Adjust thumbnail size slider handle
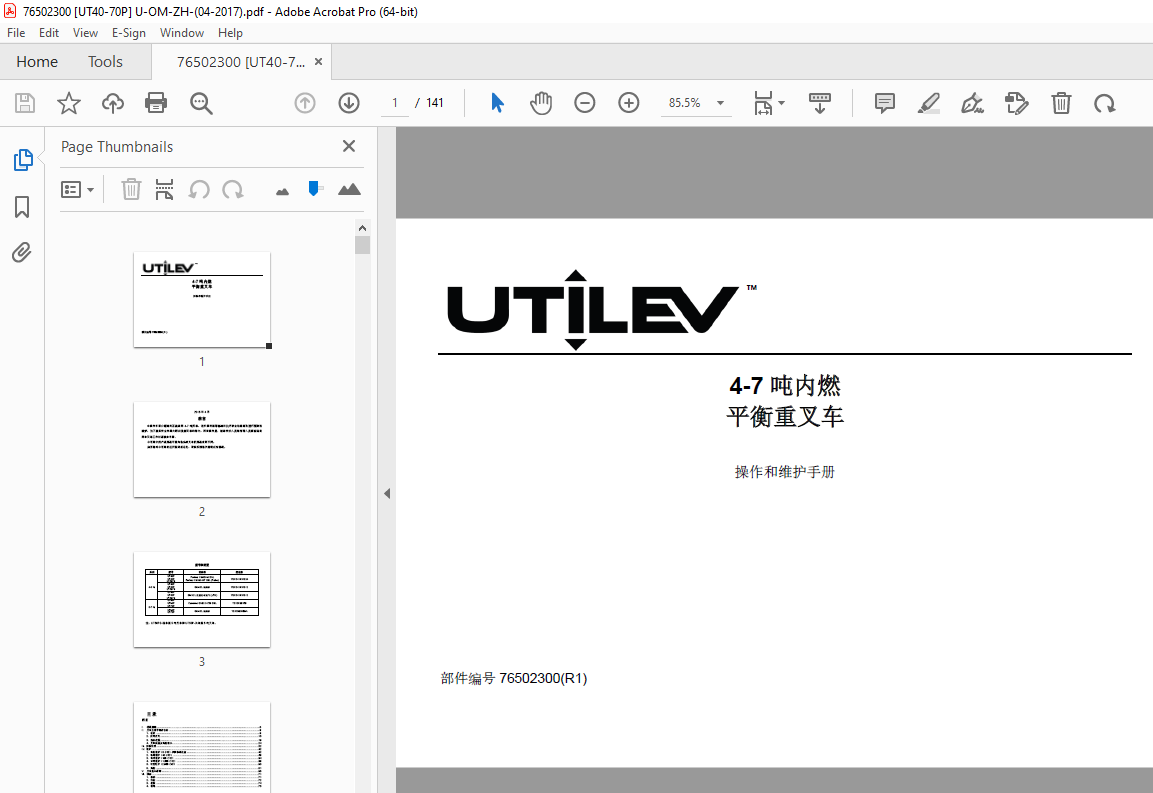The height and width of the screenshot is (793, 1153). click(315, 189)
